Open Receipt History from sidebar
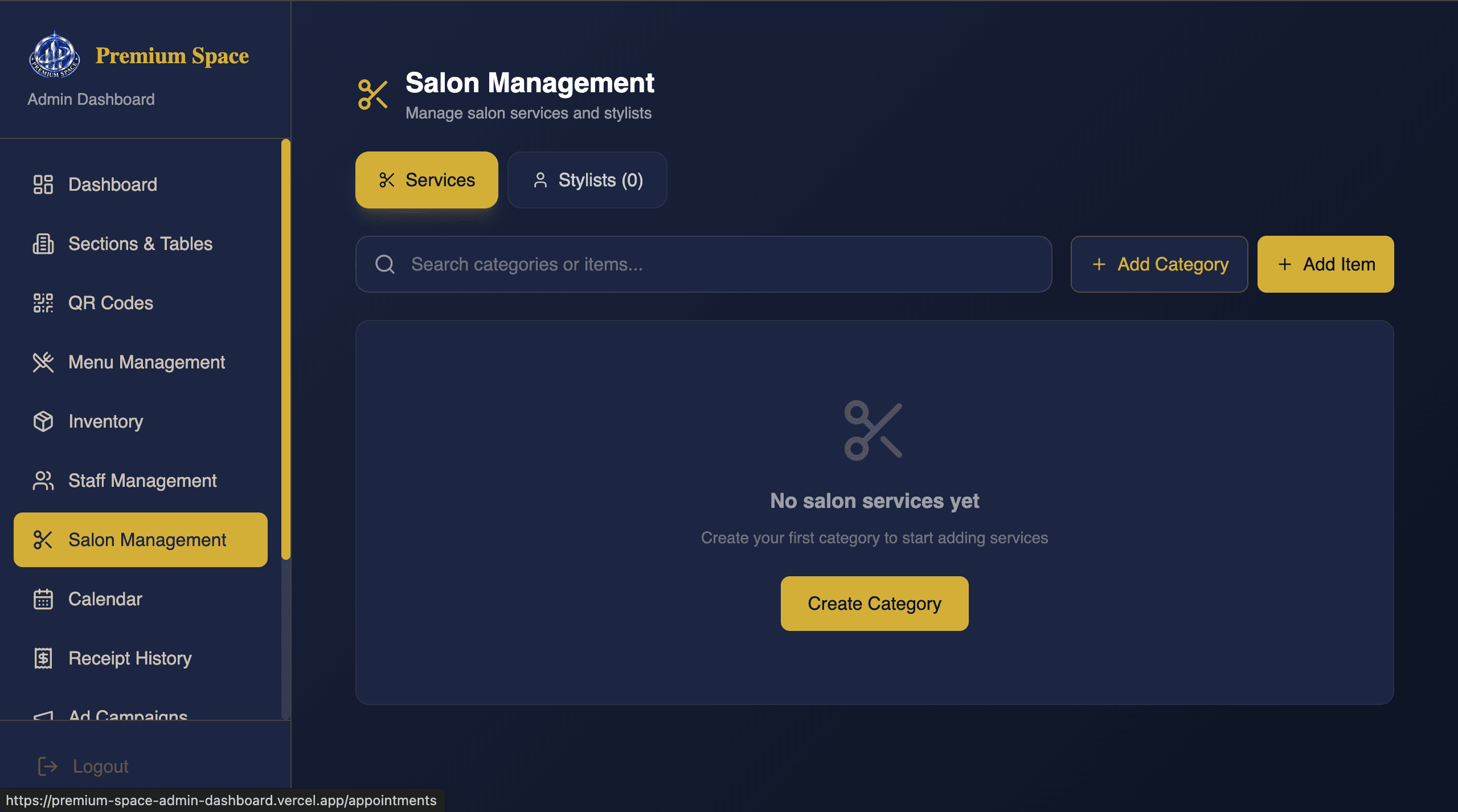The height and width of the screenshot is (812, 1458). tap(141, 658)
